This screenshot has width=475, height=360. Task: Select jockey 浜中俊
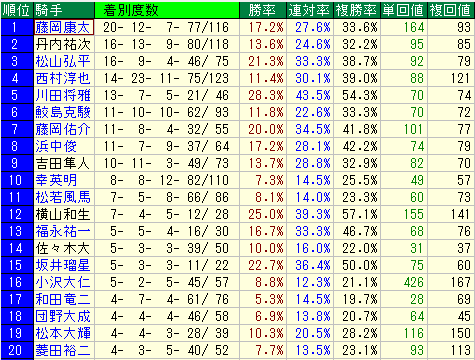(56, 146)
